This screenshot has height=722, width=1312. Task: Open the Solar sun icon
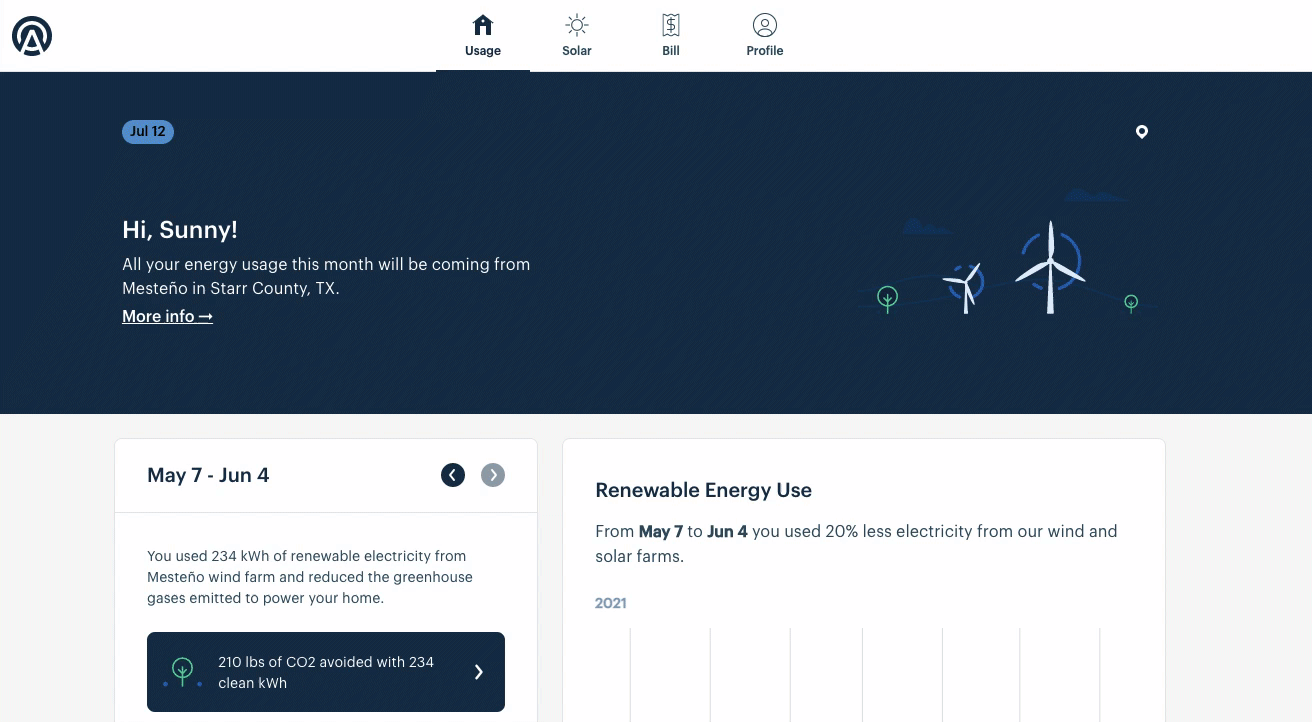(x=577, y=25)
